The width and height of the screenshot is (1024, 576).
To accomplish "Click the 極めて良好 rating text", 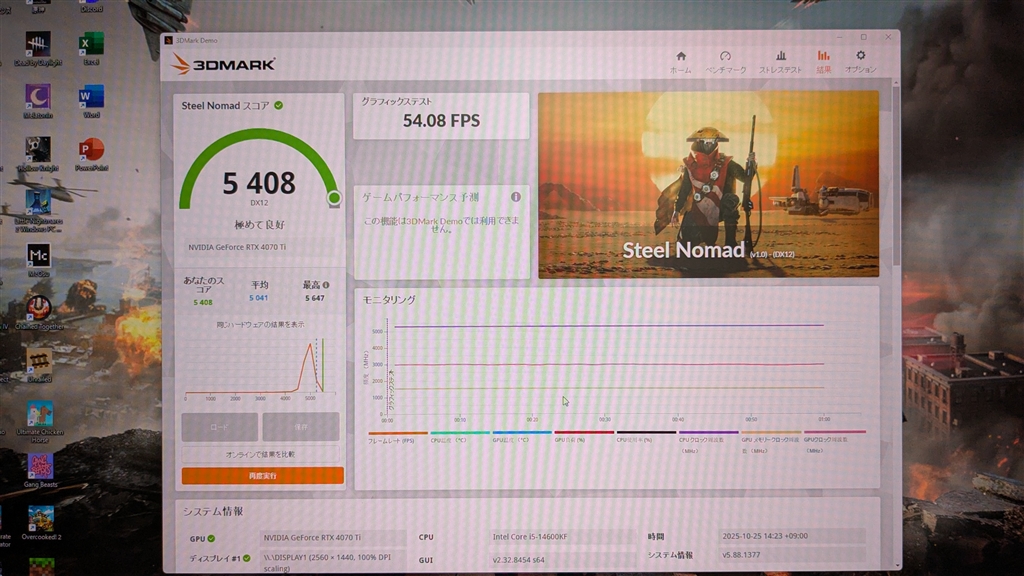I will click(259, 225).
